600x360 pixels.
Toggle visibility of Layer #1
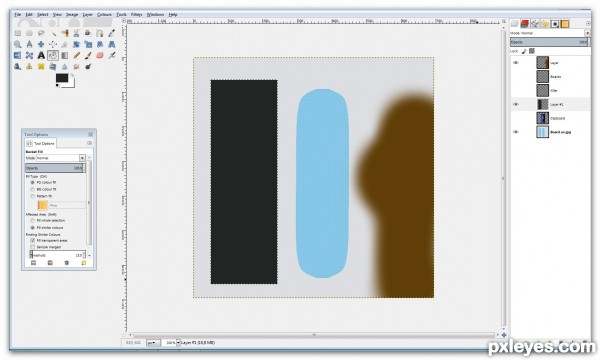[x=516, y=104]
